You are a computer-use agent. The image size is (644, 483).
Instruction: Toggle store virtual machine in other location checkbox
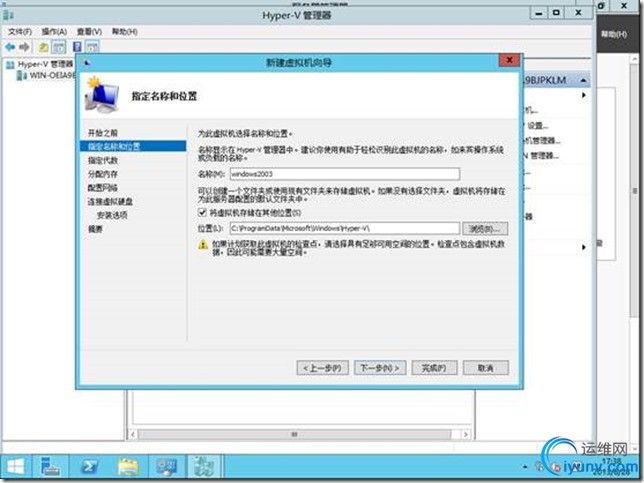coord(202,212)
